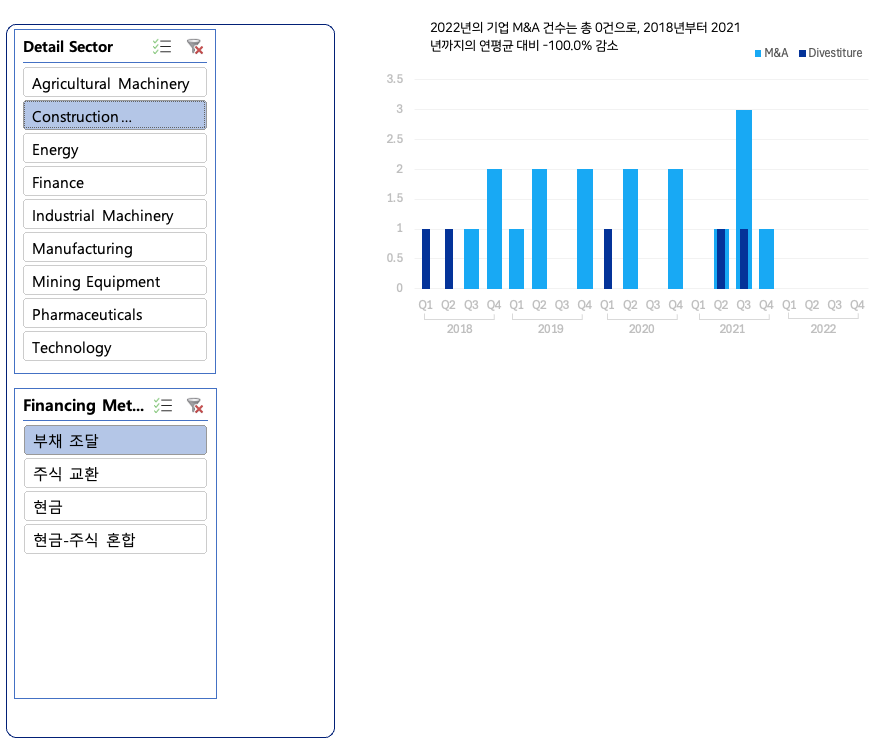Filter by Finance sector
894x751 pixels.
pyautogui.click(x=115, y=182)
